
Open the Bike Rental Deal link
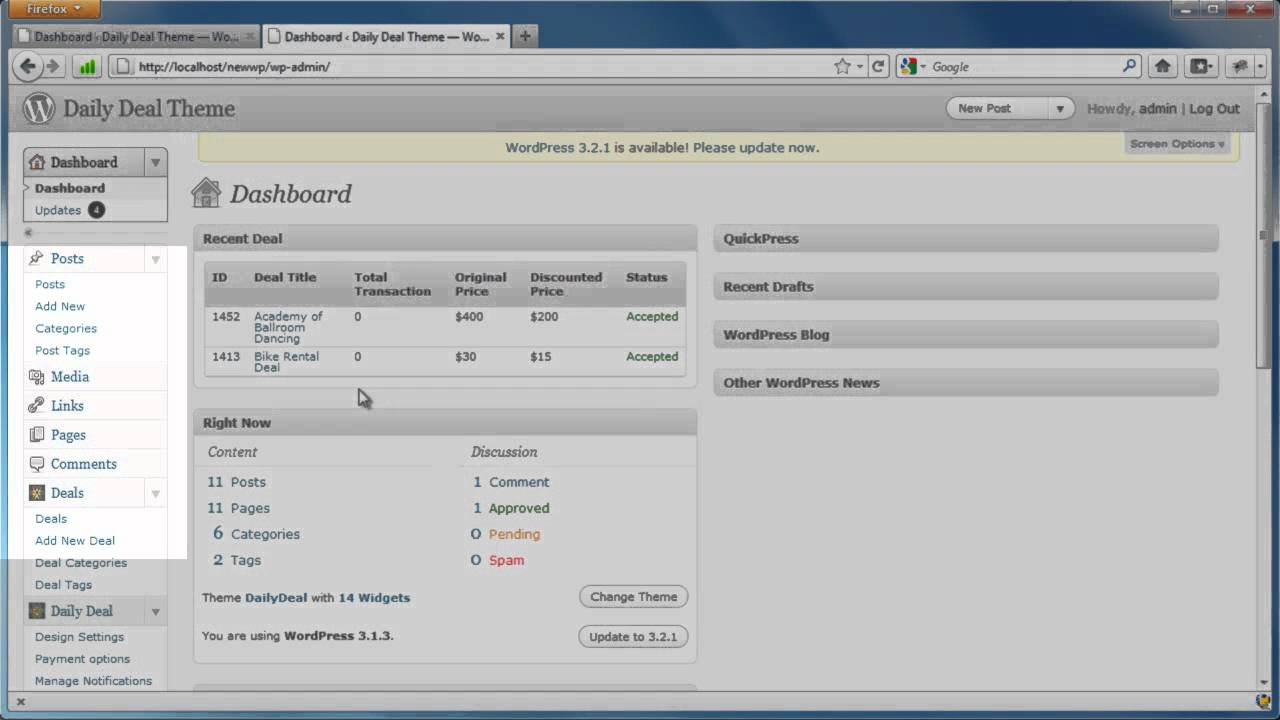288,361
